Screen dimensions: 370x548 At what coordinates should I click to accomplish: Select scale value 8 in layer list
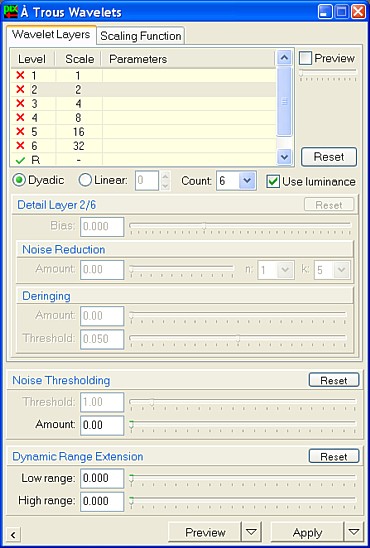(x=78, y=118)
